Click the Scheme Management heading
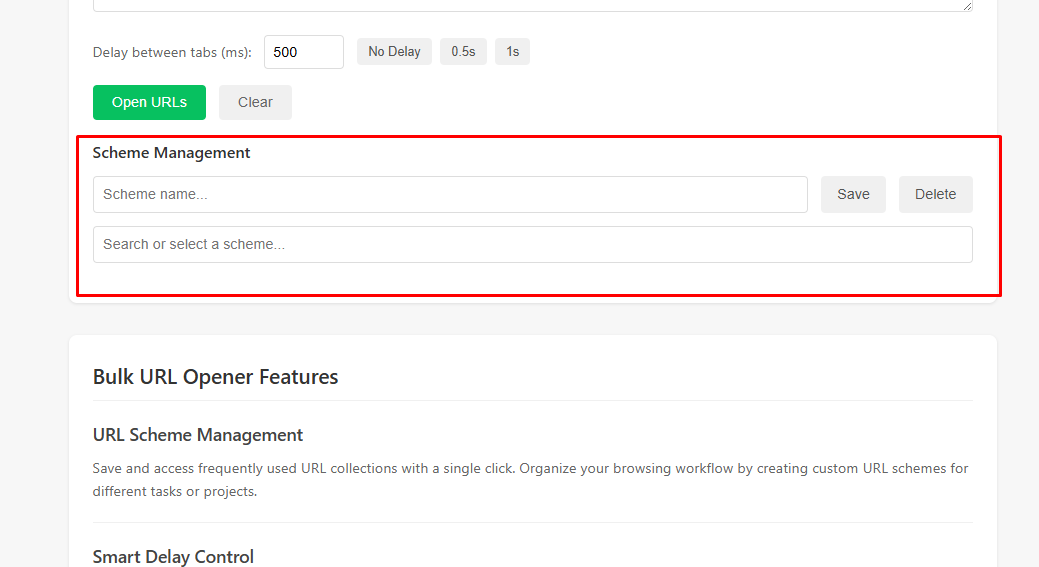This screenshot has height=567, width=1039. (x=172, y=153)
